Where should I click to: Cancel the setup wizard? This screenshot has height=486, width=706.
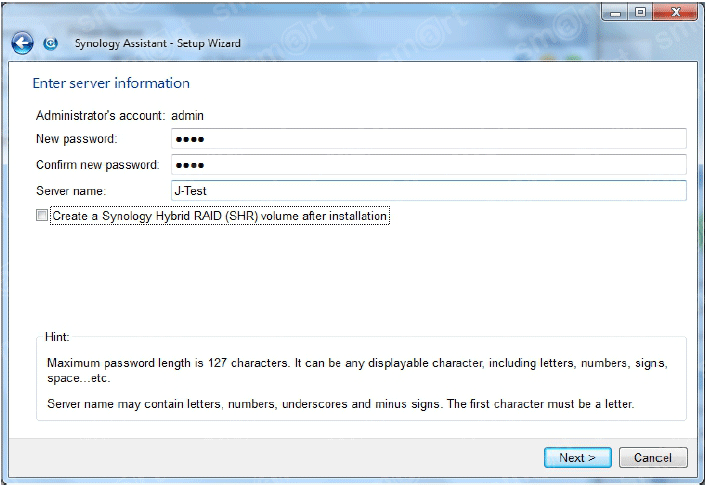(x=653, y=458)
